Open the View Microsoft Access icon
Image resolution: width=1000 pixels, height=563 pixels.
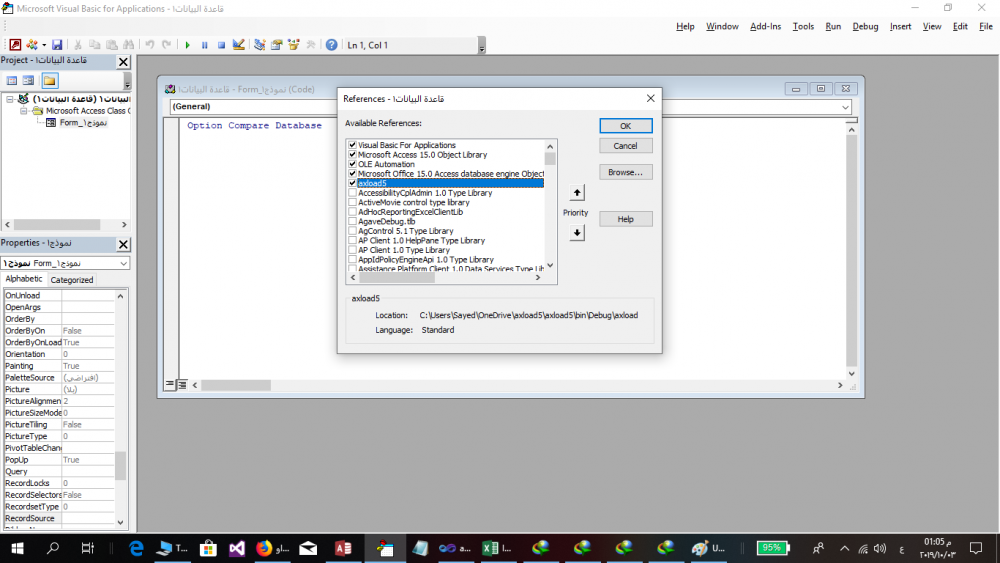click(x=15, y=45)
